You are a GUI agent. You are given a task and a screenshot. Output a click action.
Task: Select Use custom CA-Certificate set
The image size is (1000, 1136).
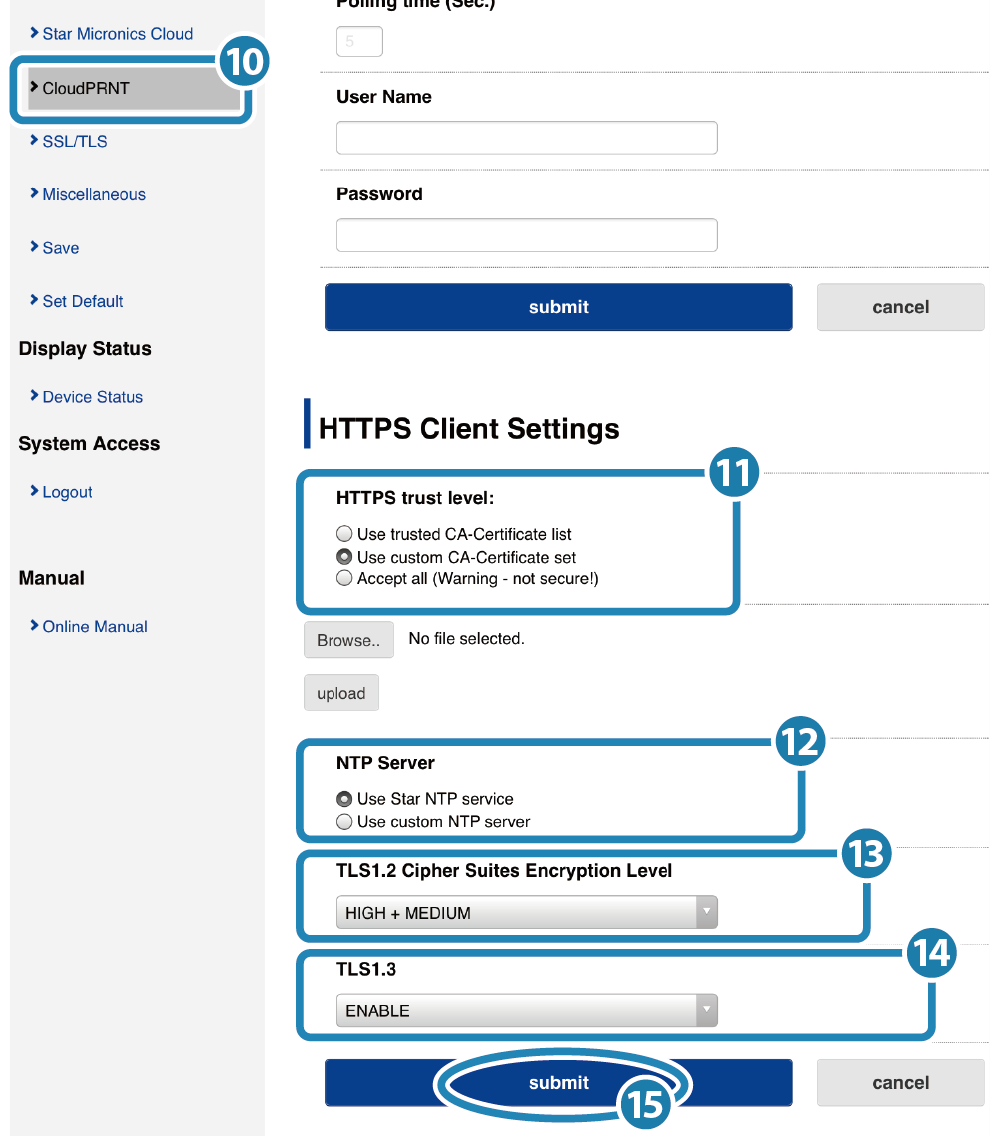(344, 557)
